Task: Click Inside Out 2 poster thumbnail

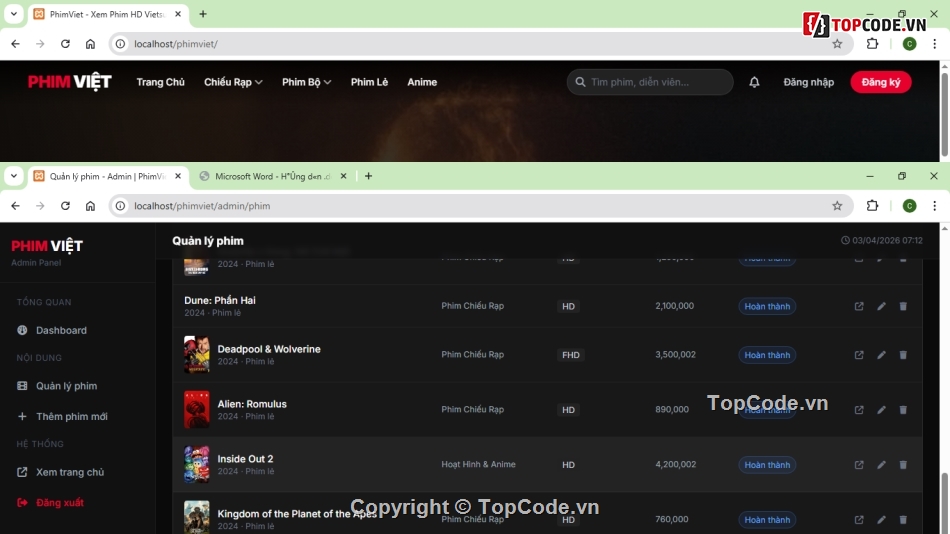Action: [x=197, y=464]
